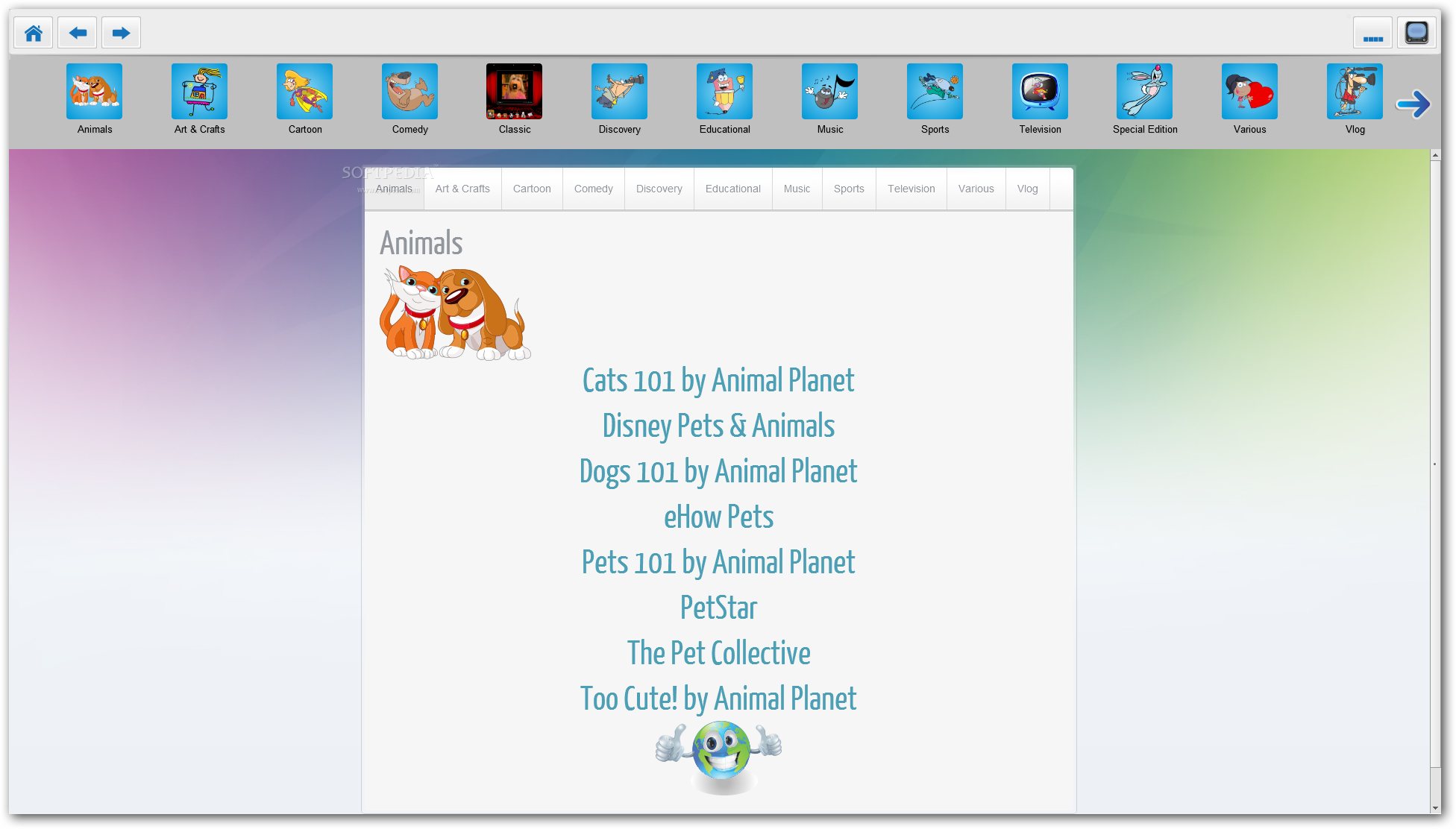The width and height of the screenshot is (1456, 829).
Task: Switch to the Various tab
Action: [x=976, y=189]
